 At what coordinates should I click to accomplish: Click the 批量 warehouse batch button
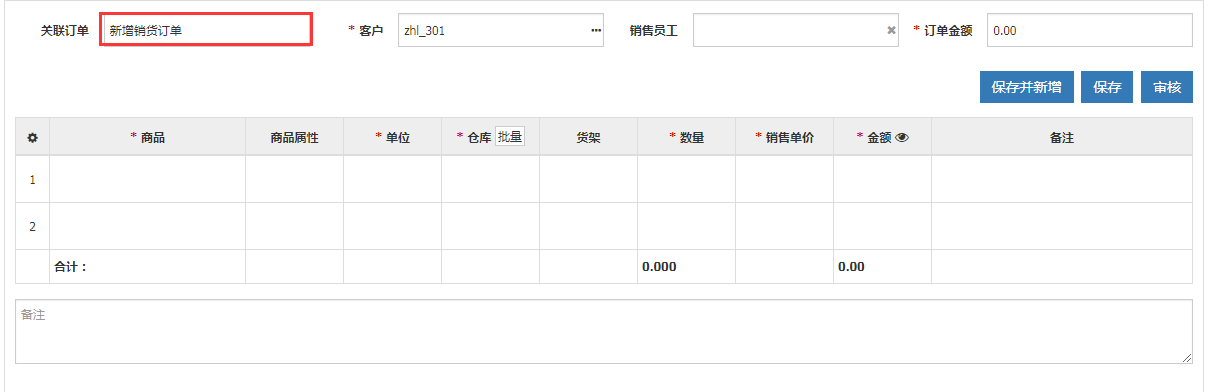[x=510, y=137]
